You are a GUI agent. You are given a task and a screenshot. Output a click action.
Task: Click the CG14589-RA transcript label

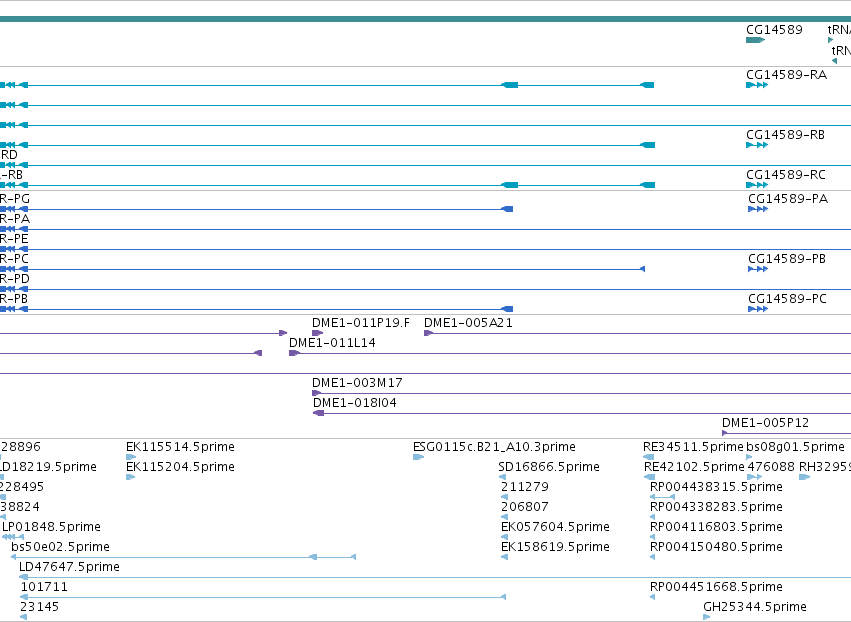pyautogui.click(x=786, y=75)
